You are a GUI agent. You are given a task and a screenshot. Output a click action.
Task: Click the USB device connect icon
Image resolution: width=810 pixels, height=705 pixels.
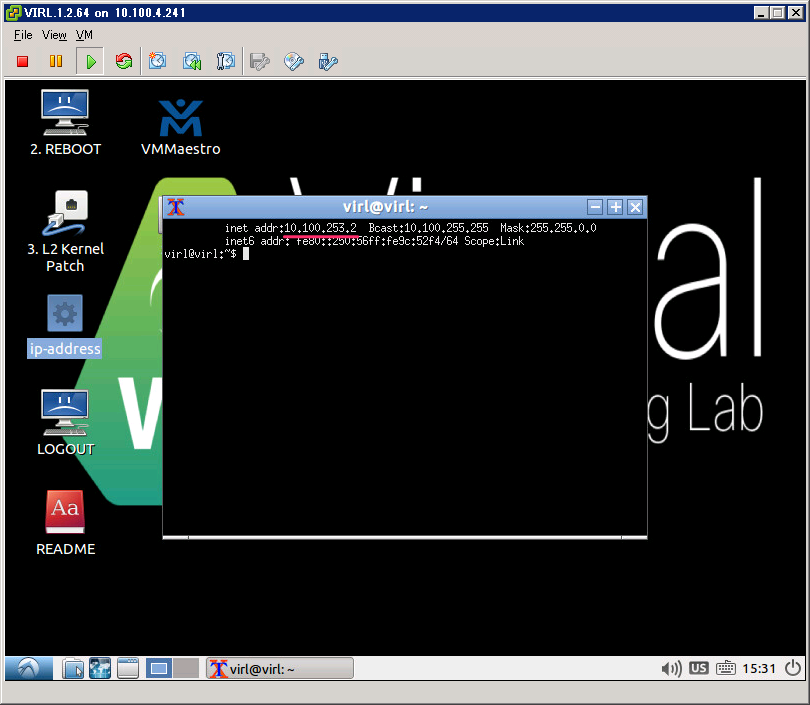point(328,61)
